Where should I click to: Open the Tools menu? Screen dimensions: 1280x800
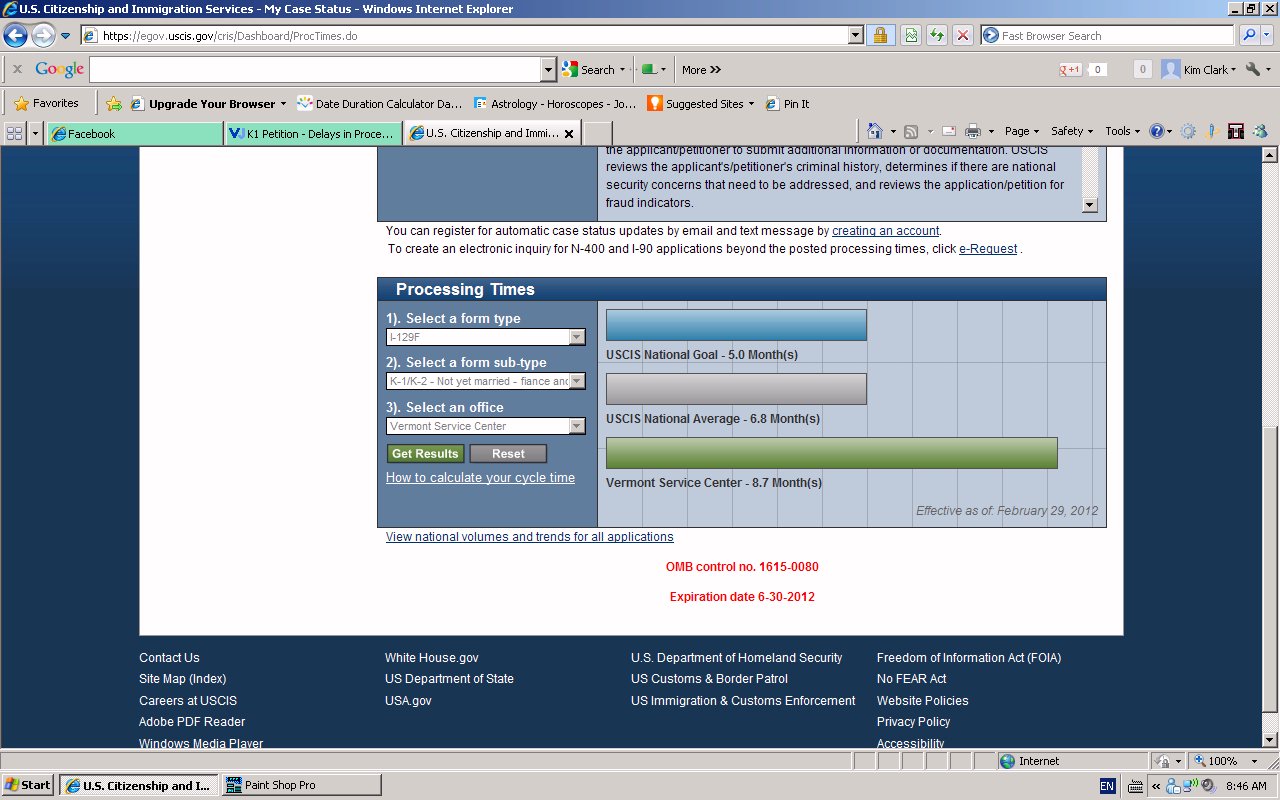[1123, 131]
